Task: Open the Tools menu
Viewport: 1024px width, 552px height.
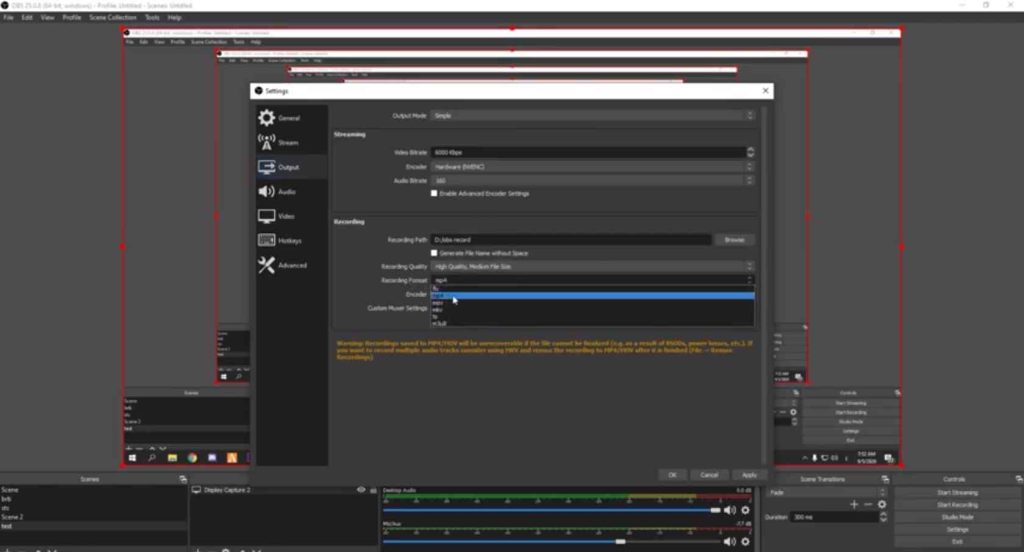Action: 152,18
